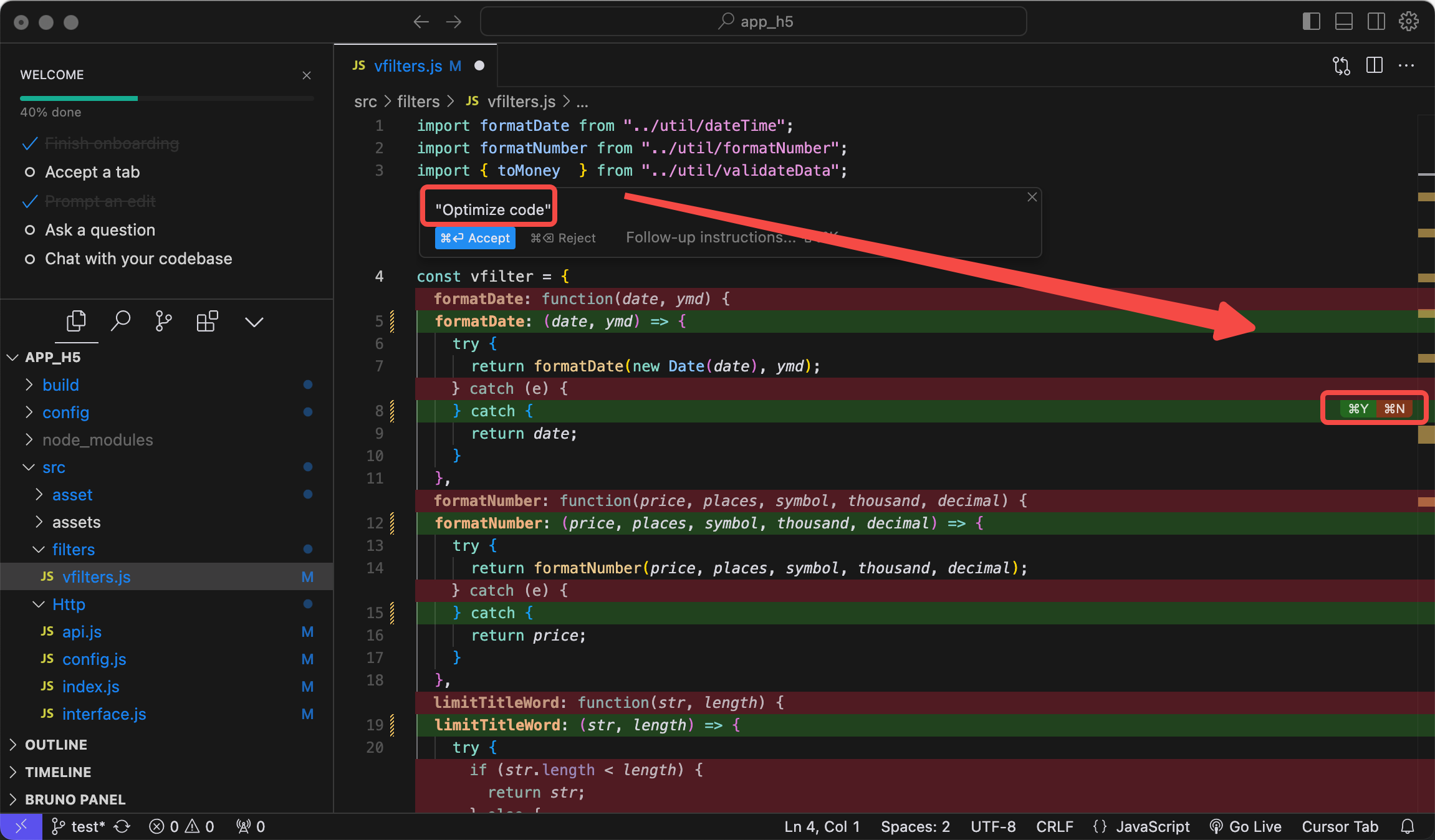
Task: Accept catch block change with ⌘Y
Action: pyautogui.click(x=1358, y=409)
